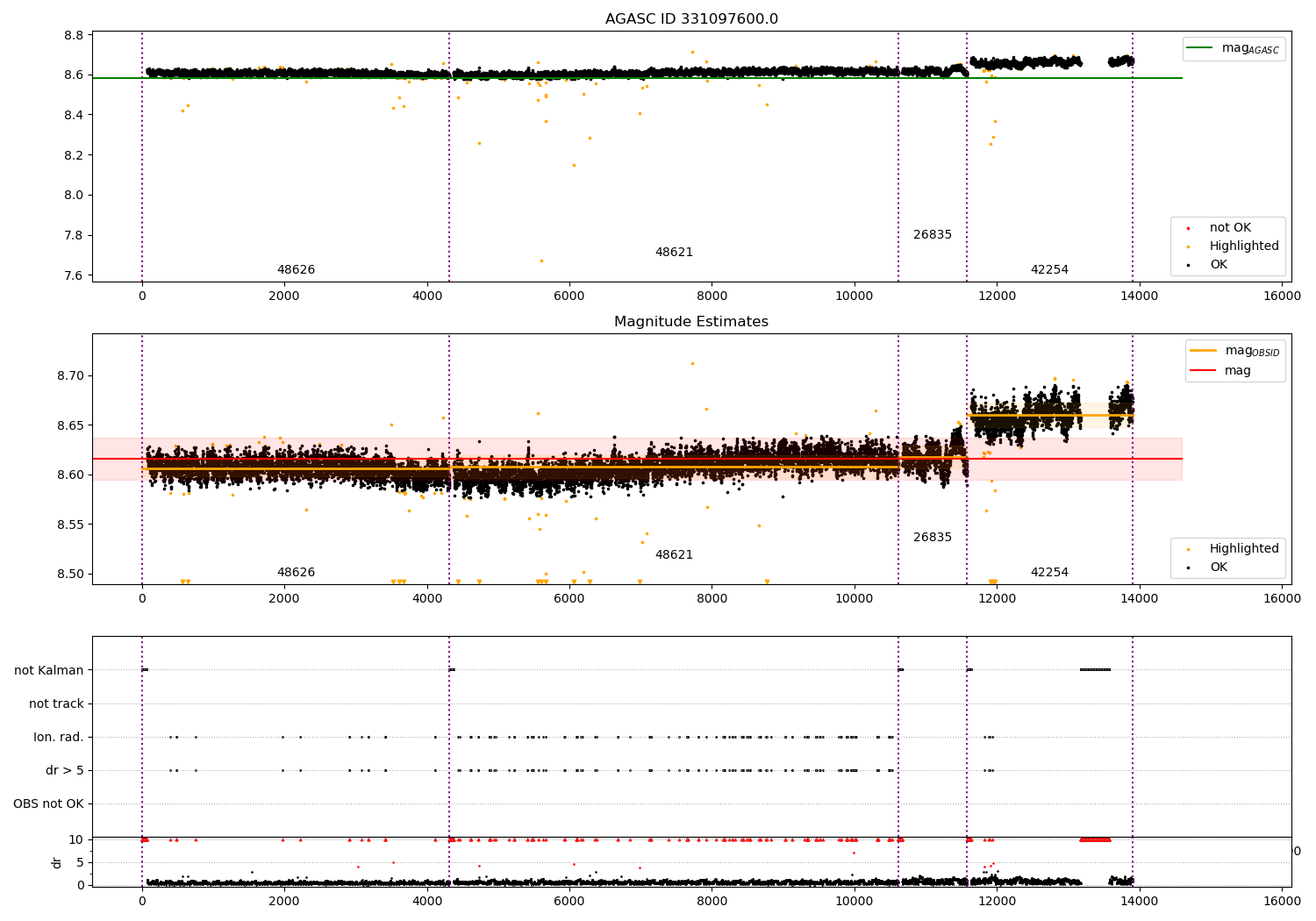The height and width of the screenshot is (921, 1316).
Task: Click y-tick 8.8 on top plot
Action: tap(74, 35)
